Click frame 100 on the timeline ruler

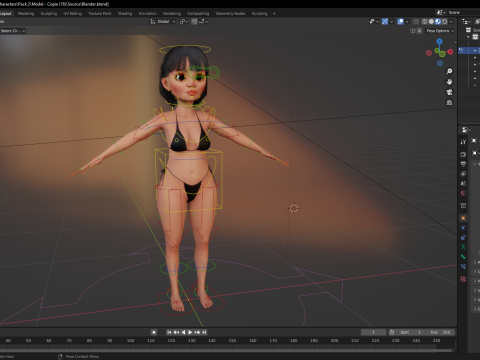(x=130, y=341)
